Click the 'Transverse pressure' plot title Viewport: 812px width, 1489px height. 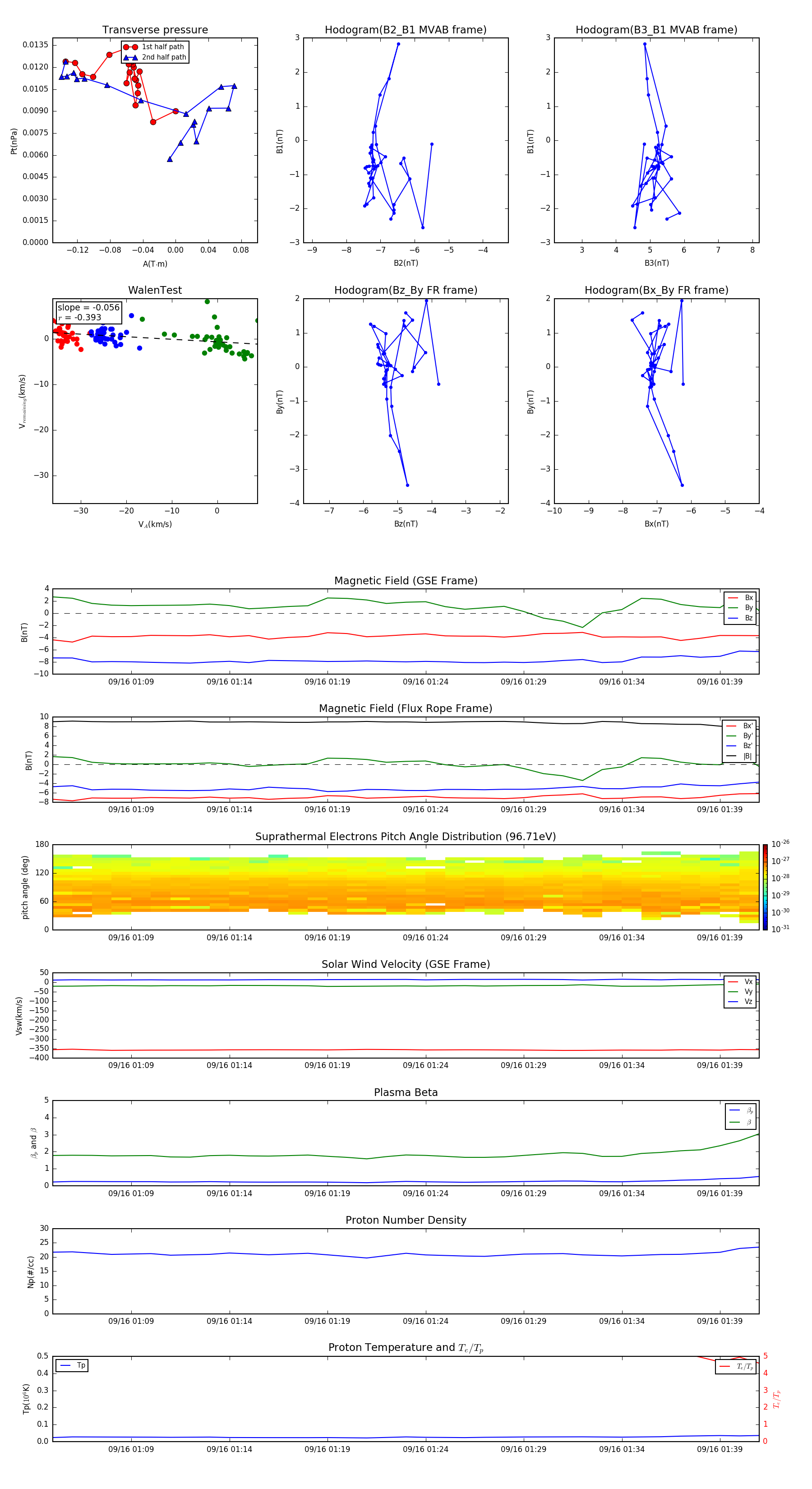[x=155, y=30]
